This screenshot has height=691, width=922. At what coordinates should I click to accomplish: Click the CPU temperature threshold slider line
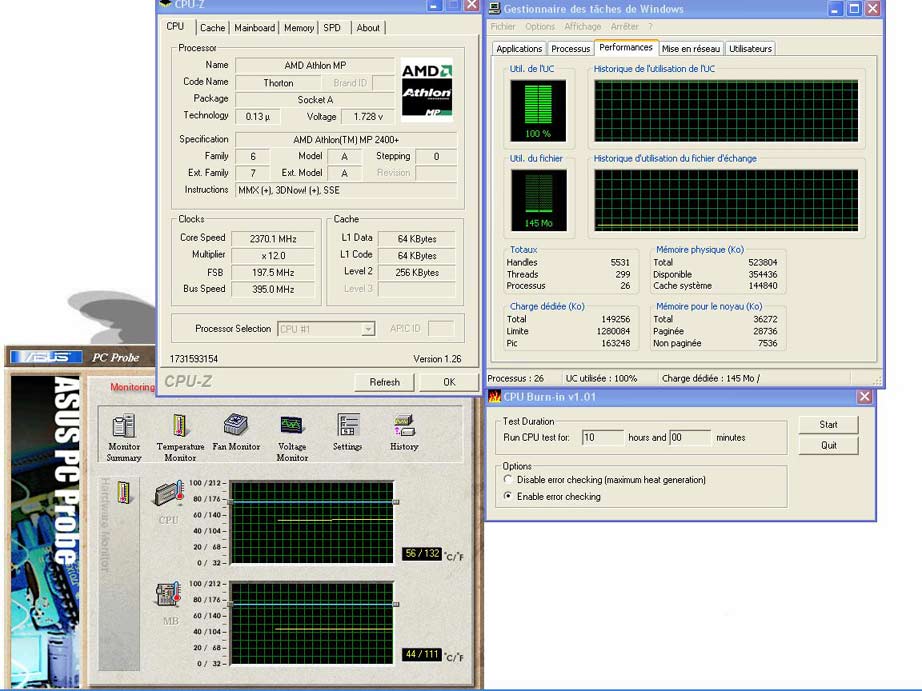[x=312, y=502]
